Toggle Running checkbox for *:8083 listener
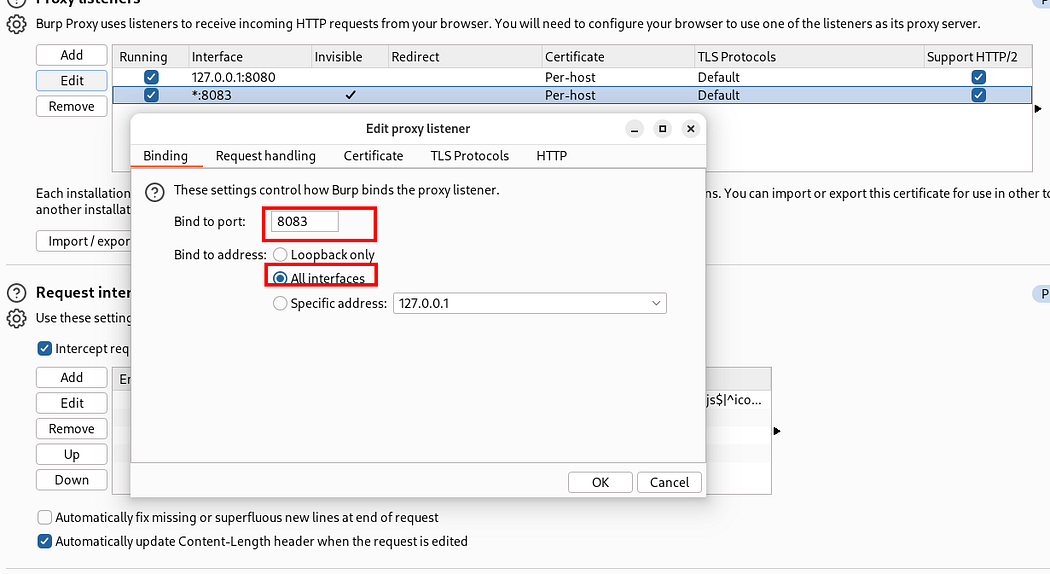The height and width of the screenshot is (574, 1050). click(151, 95)
